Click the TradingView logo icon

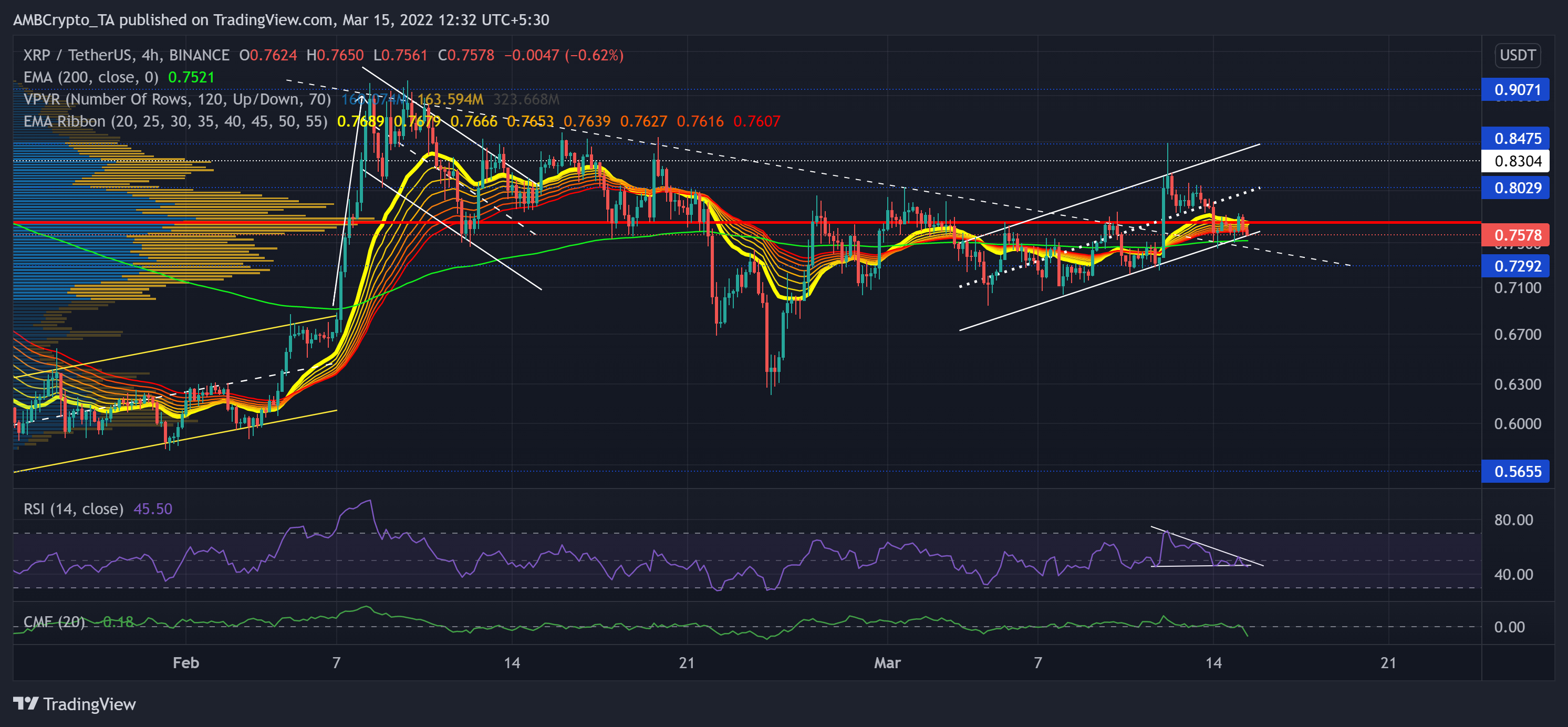click(x=26, y=704)
